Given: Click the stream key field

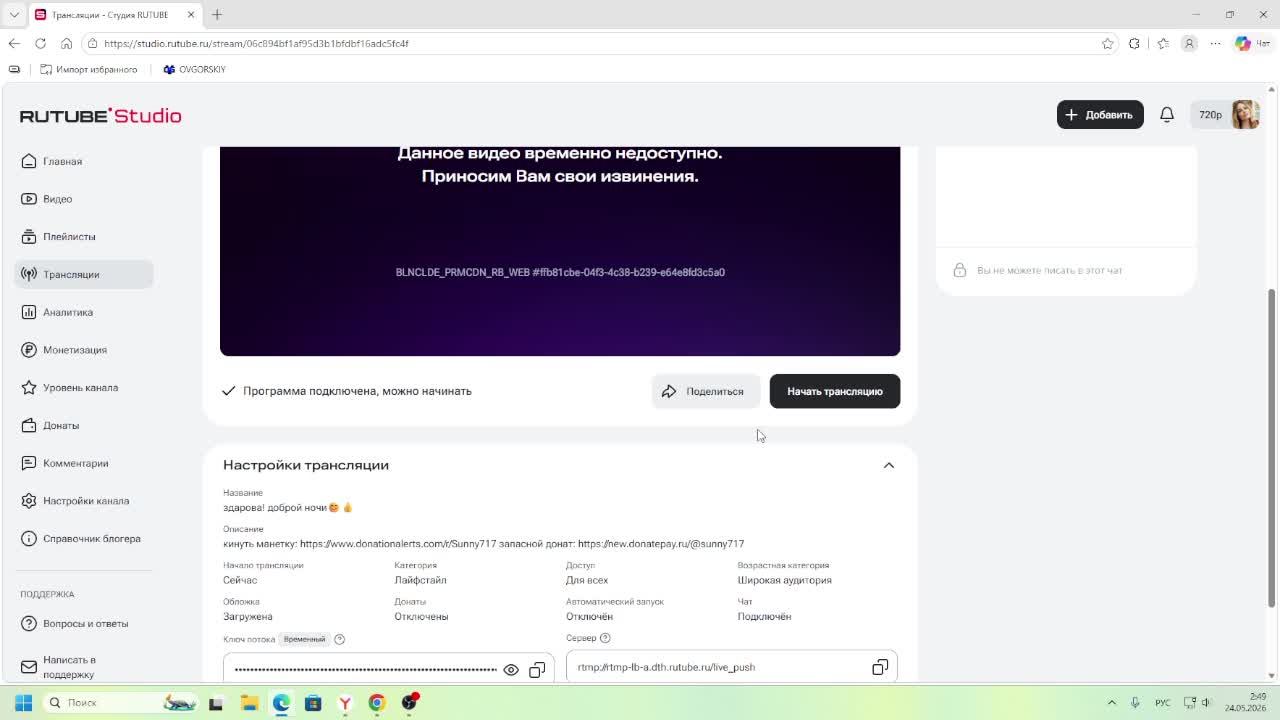Looking at the screenshot, I should pyautogui.click(x=388, y=669).
